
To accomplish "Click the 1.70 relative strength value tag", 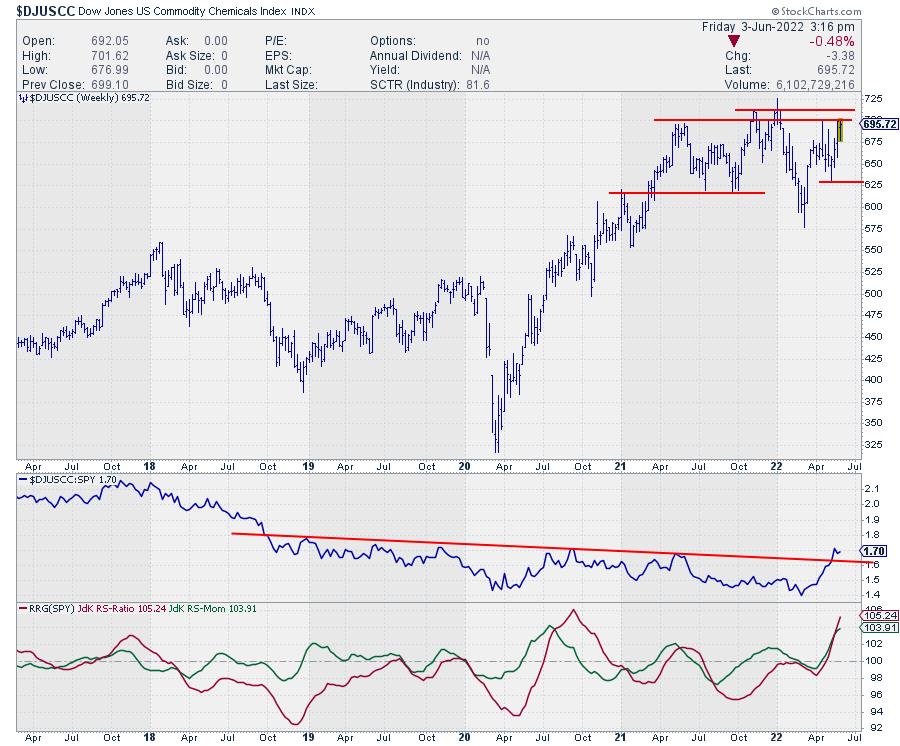I will click(x=872, y=550).
